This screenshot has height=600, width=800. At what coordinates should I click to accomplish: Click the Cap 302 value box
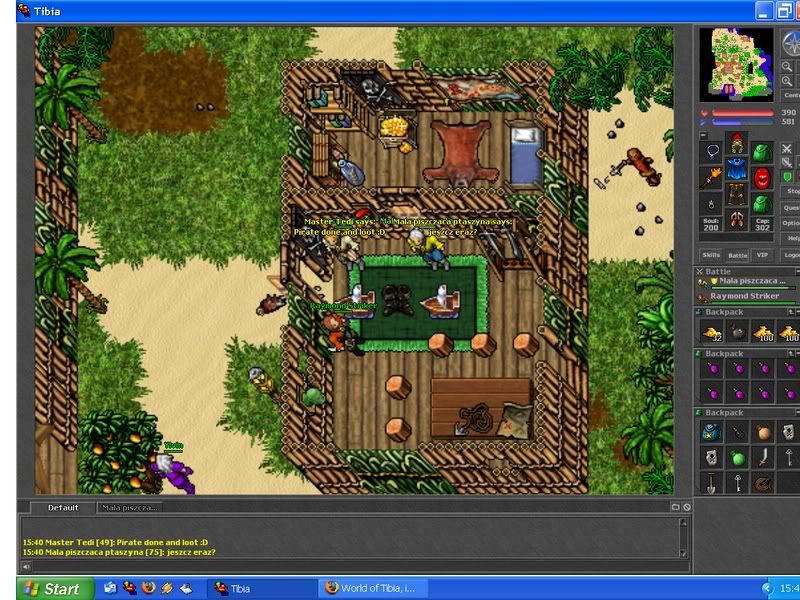[762, 224]
